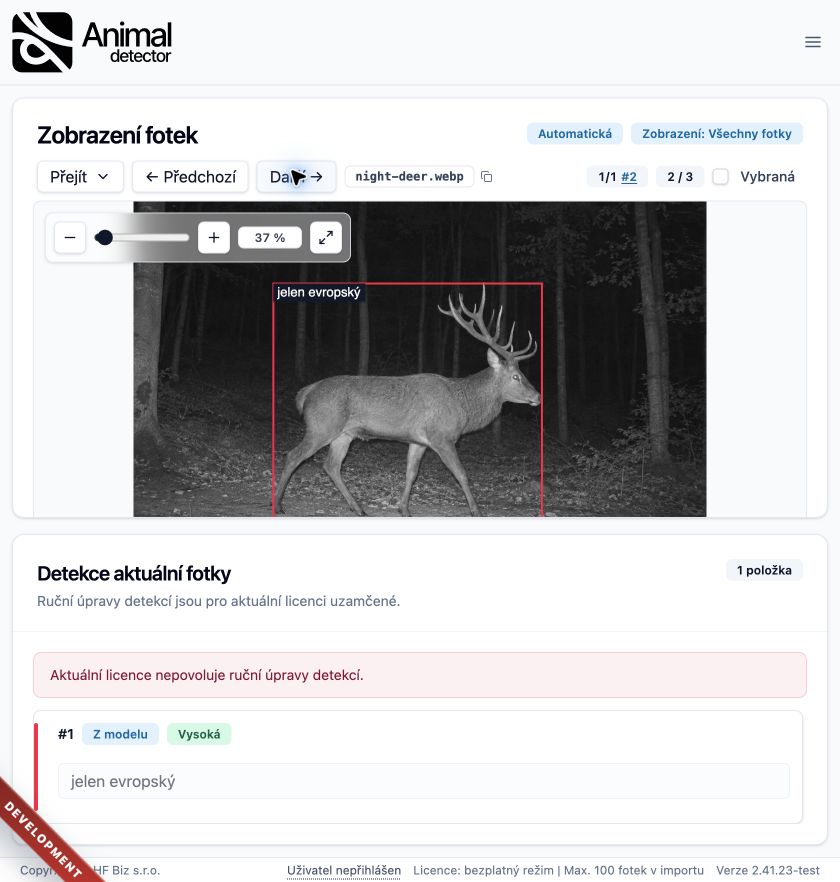Toggle the Vybraná checkbox
Image resolution: width=840 pixels, height=882 pixels.
click(720, 177)
